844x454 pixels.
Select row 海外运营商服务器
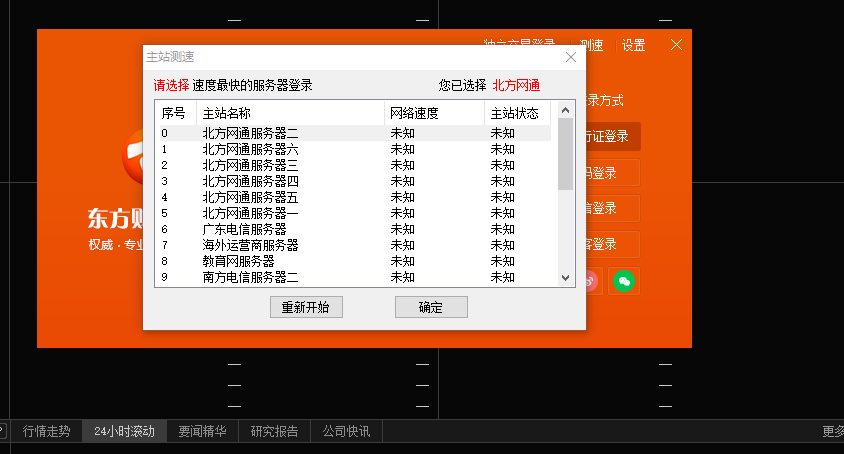(355, 245)
